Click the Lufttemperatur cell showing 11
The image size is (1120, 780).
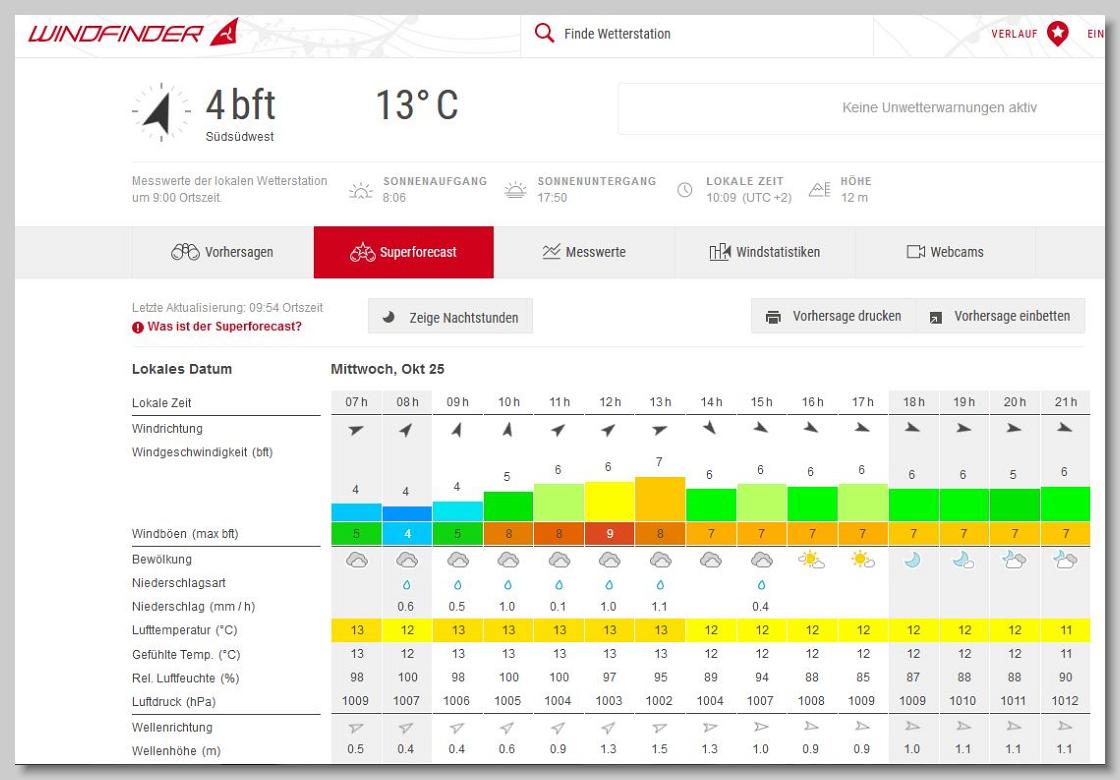pos(1065,630)
